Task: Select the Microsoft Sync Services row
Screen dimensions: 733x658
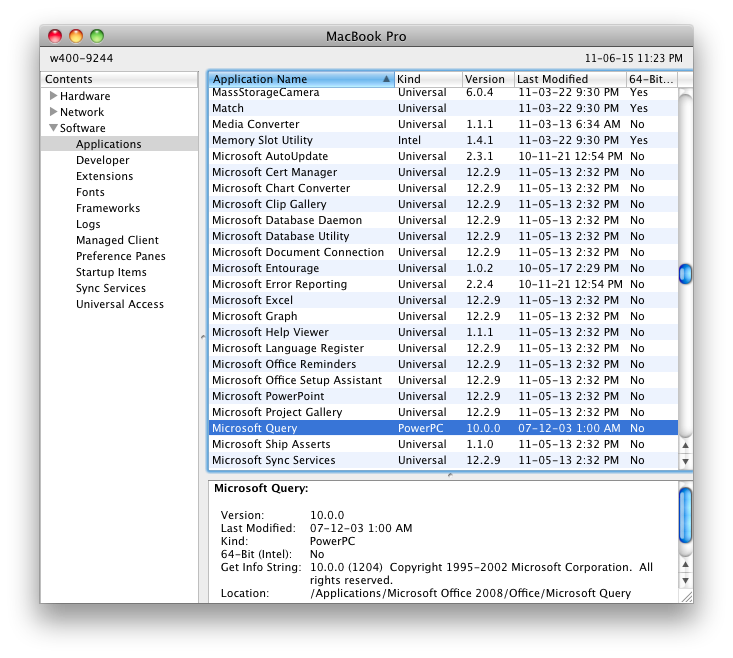Action: point(443,460)
